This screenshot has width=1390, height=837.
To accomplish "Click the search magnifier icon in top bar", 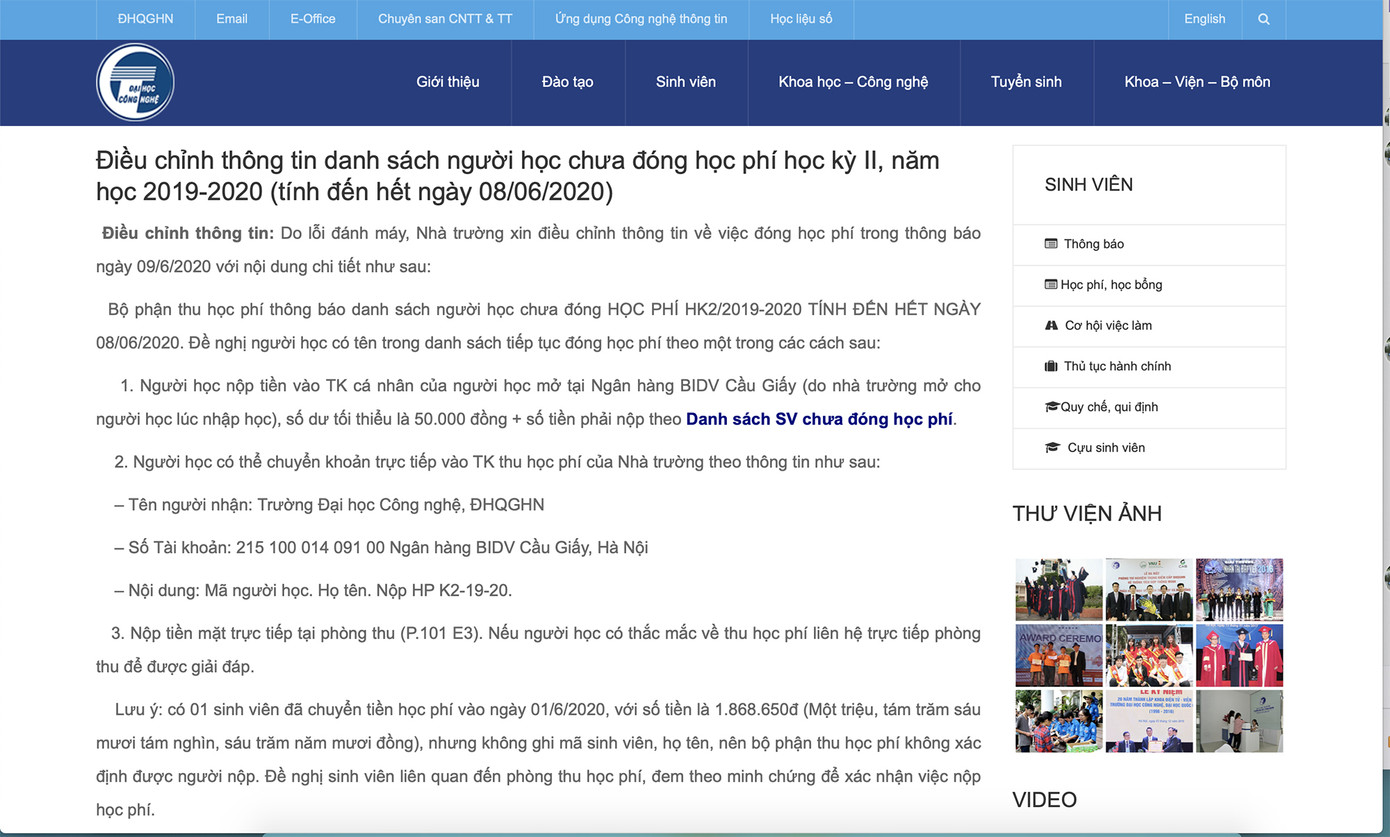I will 1264,19.
